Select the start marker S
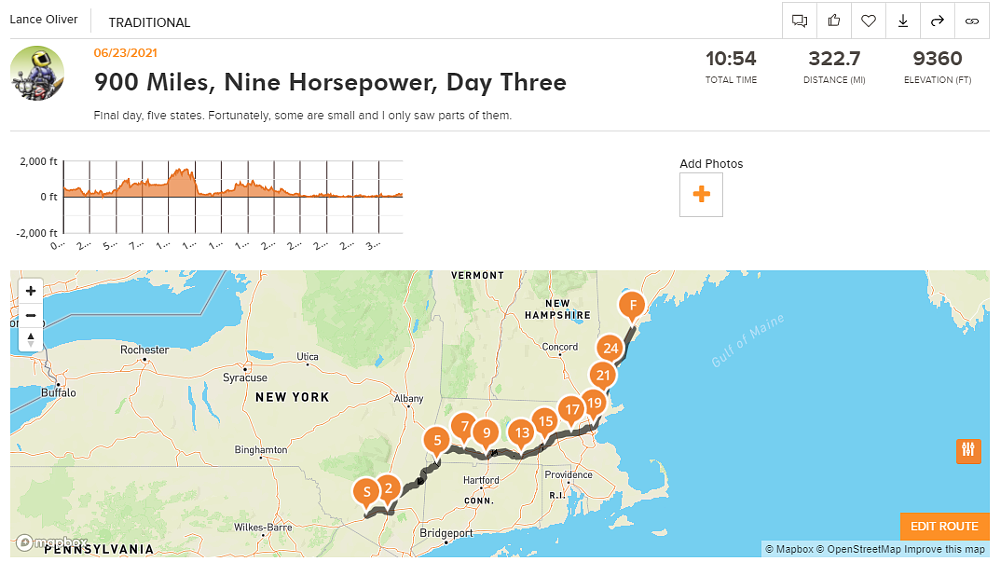The width and height of the screenshot is (1000, 566). pos(367,491)
